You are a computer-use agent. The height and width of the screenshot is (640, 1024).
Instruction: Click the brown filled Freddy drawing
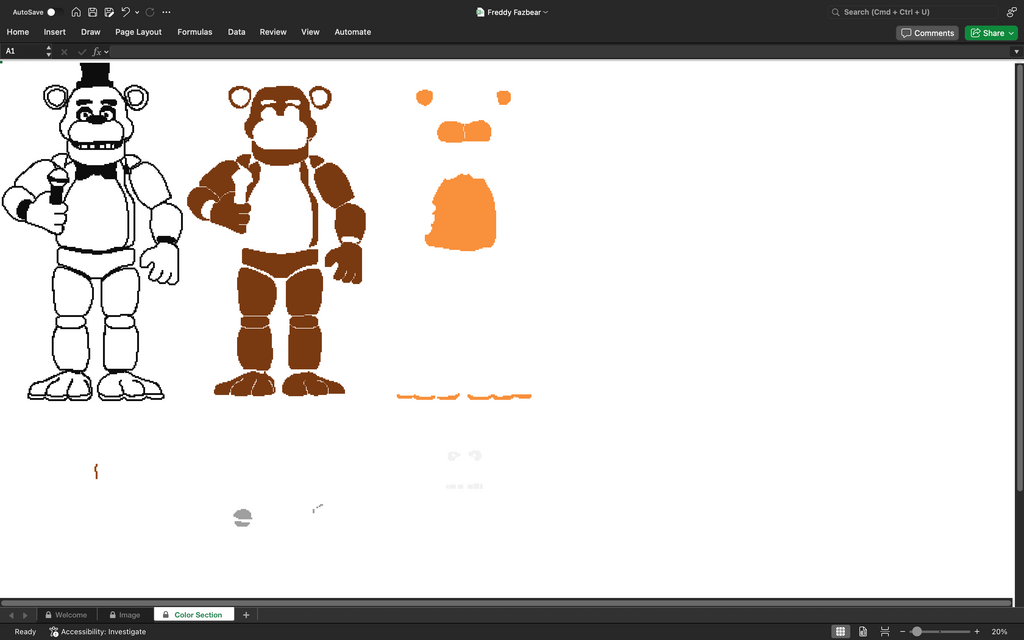(x=276, y=240)
